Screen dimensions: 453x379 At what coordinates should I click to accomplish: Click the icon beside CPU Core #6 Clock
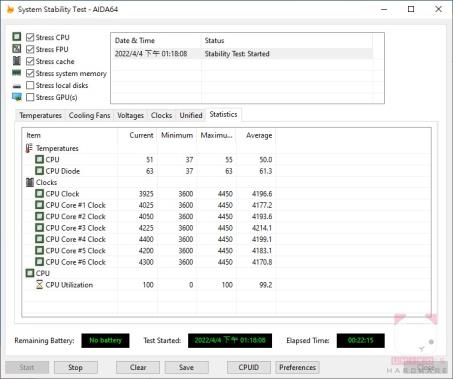(40, 262)
